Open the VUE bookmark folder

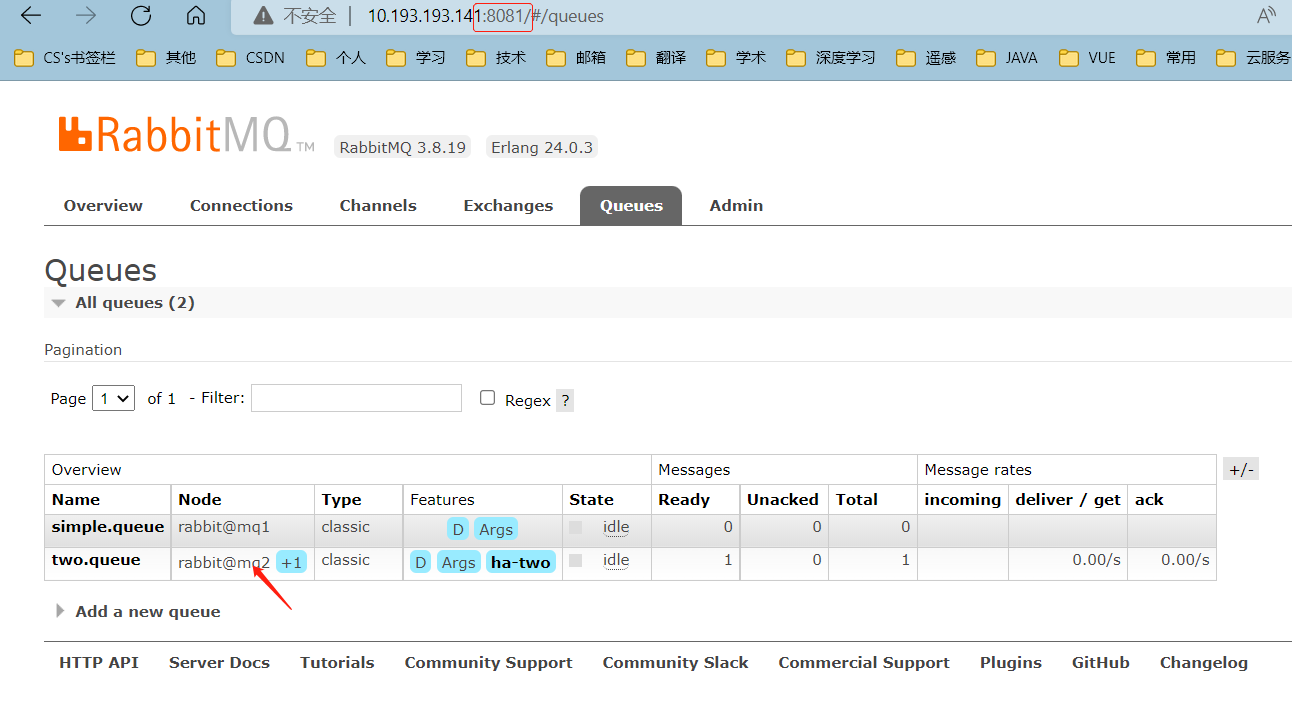[x=1088, y=58]
